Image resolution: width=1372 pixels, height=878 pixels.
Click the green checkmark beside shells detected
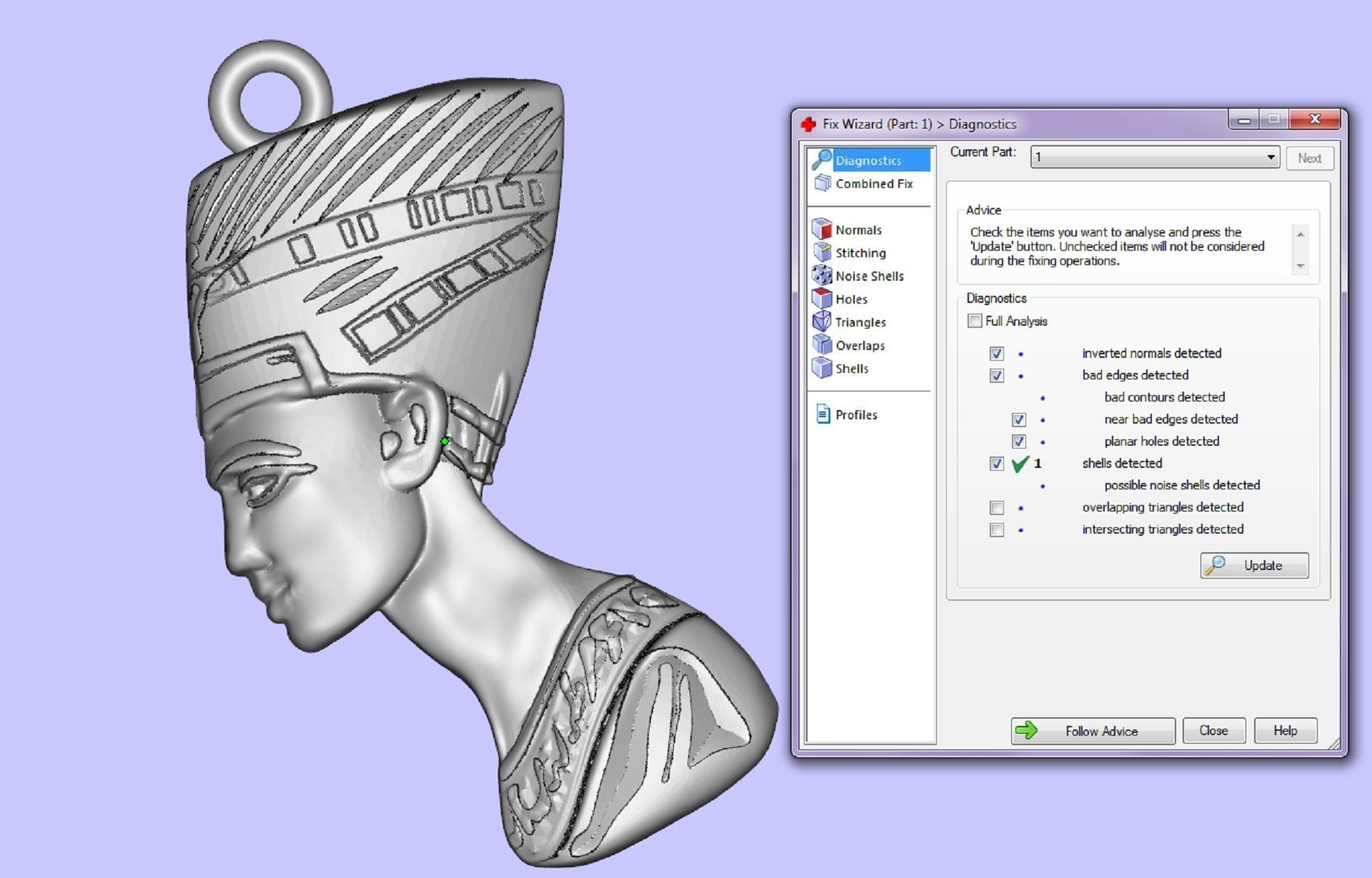tap(1020, 464)
